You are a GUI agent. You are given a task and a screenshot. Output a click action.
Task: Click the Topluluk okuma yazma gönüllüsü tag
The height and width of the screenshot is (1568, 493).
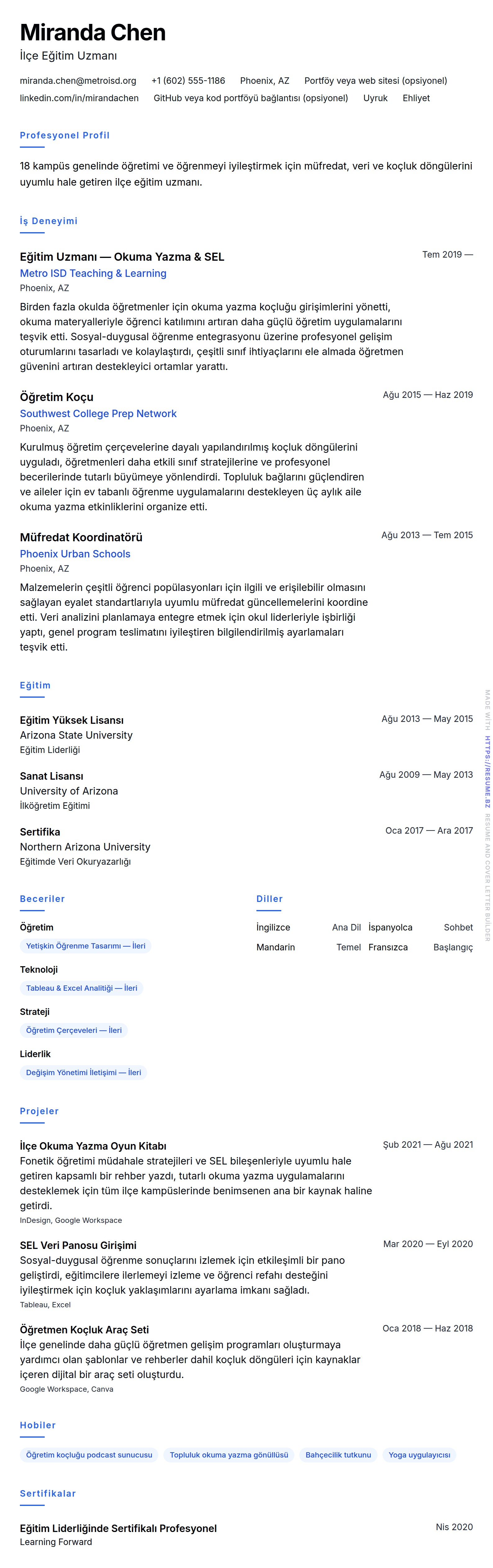[x=229, y=1455]
